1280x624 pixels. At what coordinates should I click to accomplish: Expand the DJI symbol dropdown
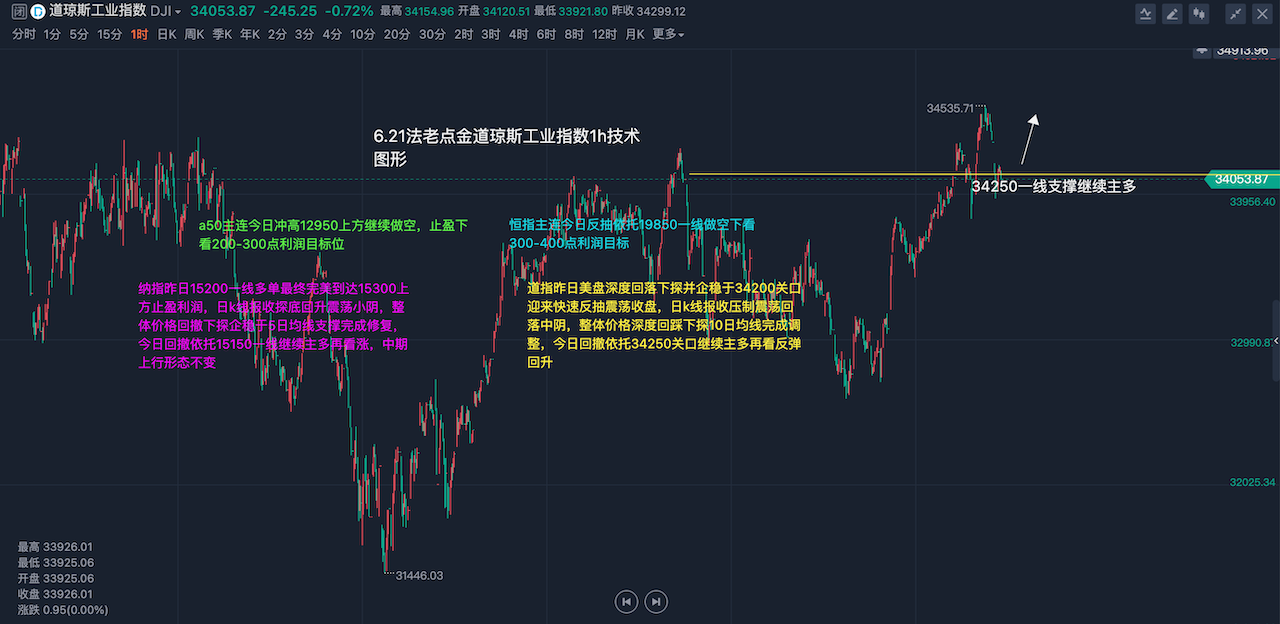(177, 12)
